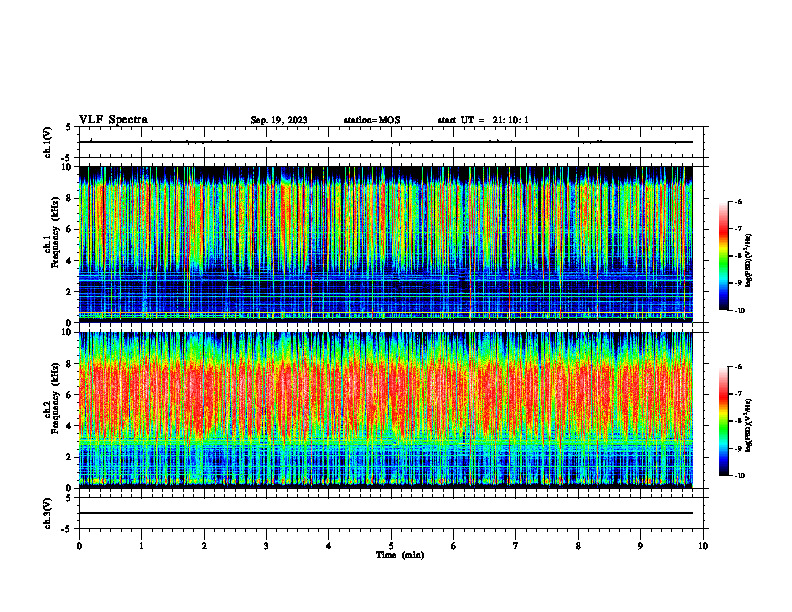The height and width of the screenshot is (612, 792).
Task: Click the "ch.3(V)" axis label
Action: coord(48,513)
